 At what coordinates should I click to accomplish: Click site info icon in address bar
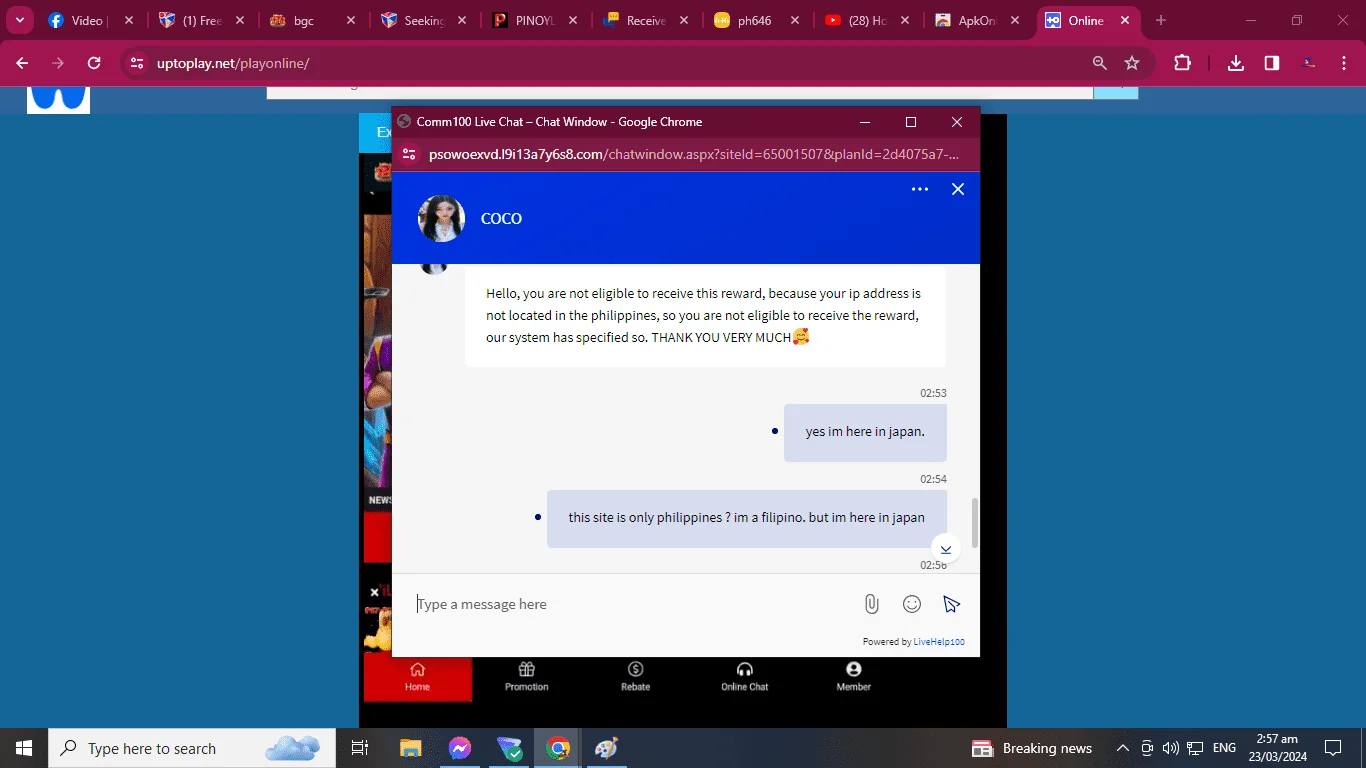point(137,63)
